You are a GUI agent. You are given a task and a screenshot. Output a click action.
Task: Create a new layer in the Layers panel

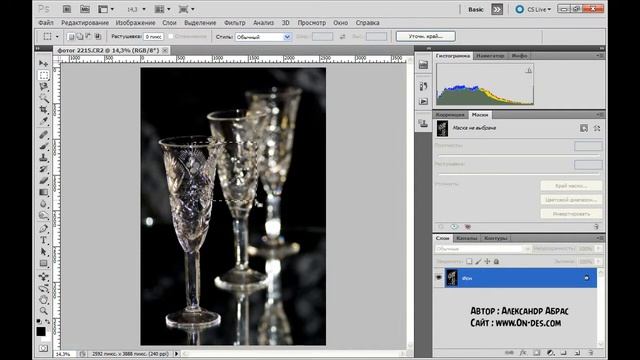[x=577, y=352]
